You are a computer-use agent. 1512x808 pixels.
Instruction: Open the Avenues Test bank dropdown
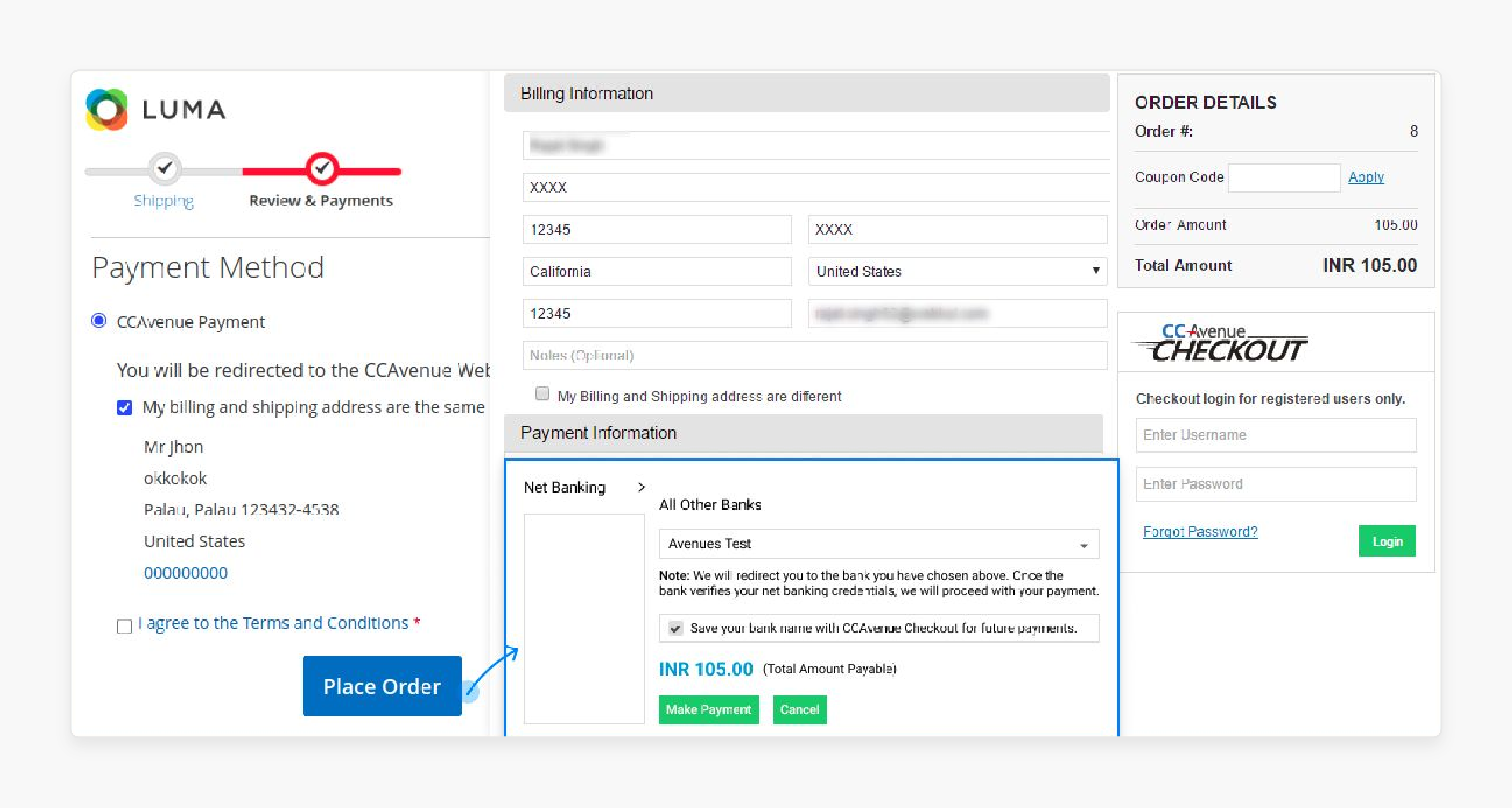pos(878,544)
